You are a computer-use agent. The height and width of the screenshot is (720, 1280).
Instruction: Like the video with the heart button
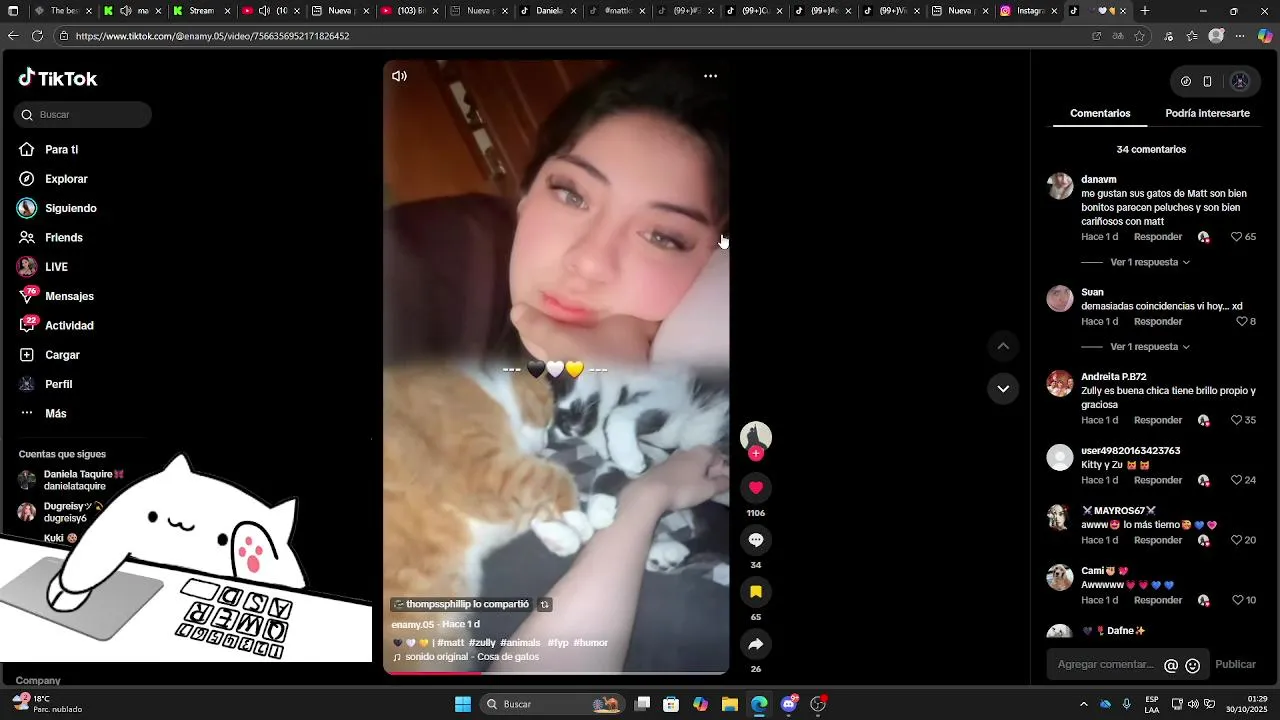[x=756, y=488]
